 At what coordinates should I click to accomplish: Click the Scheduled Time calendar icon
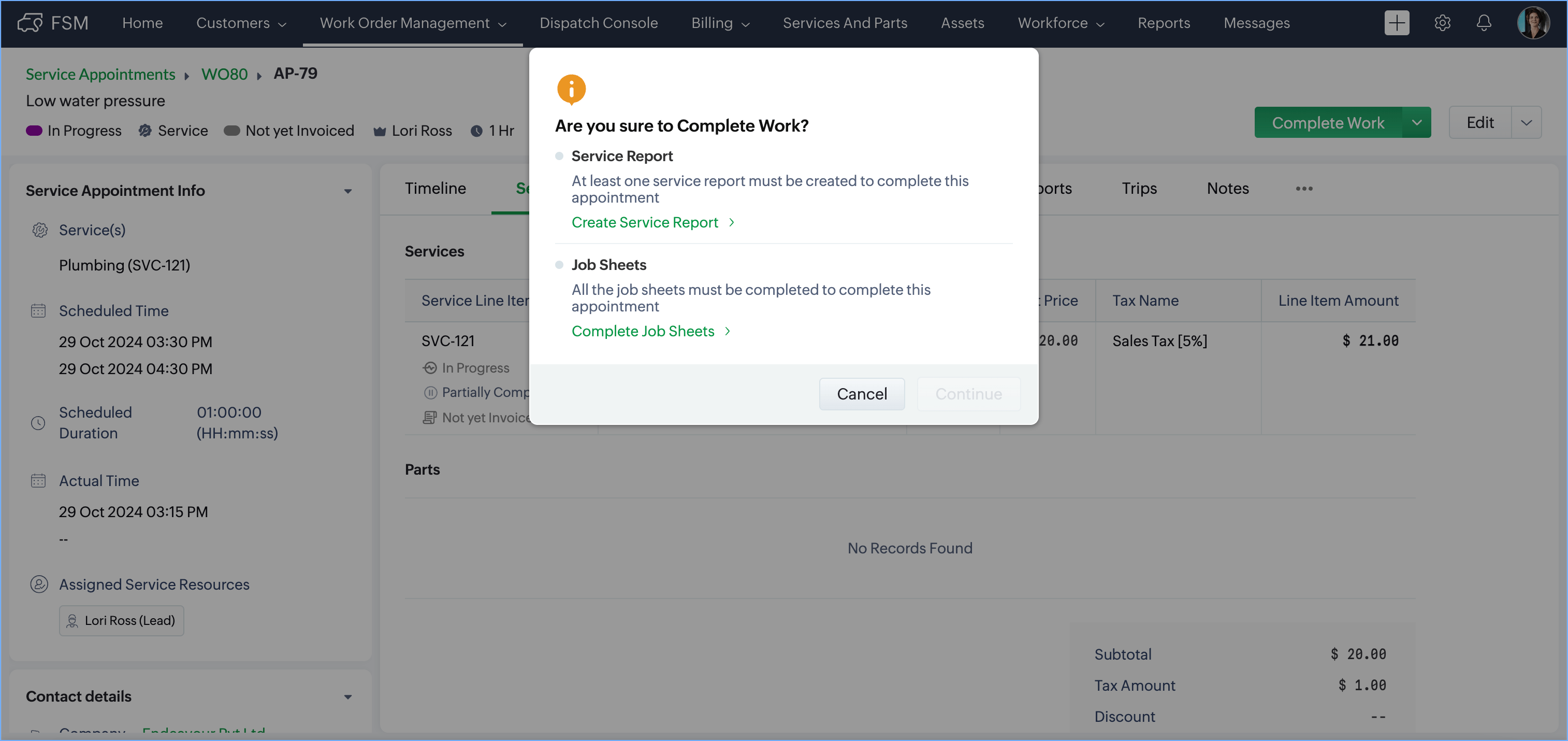38,310
